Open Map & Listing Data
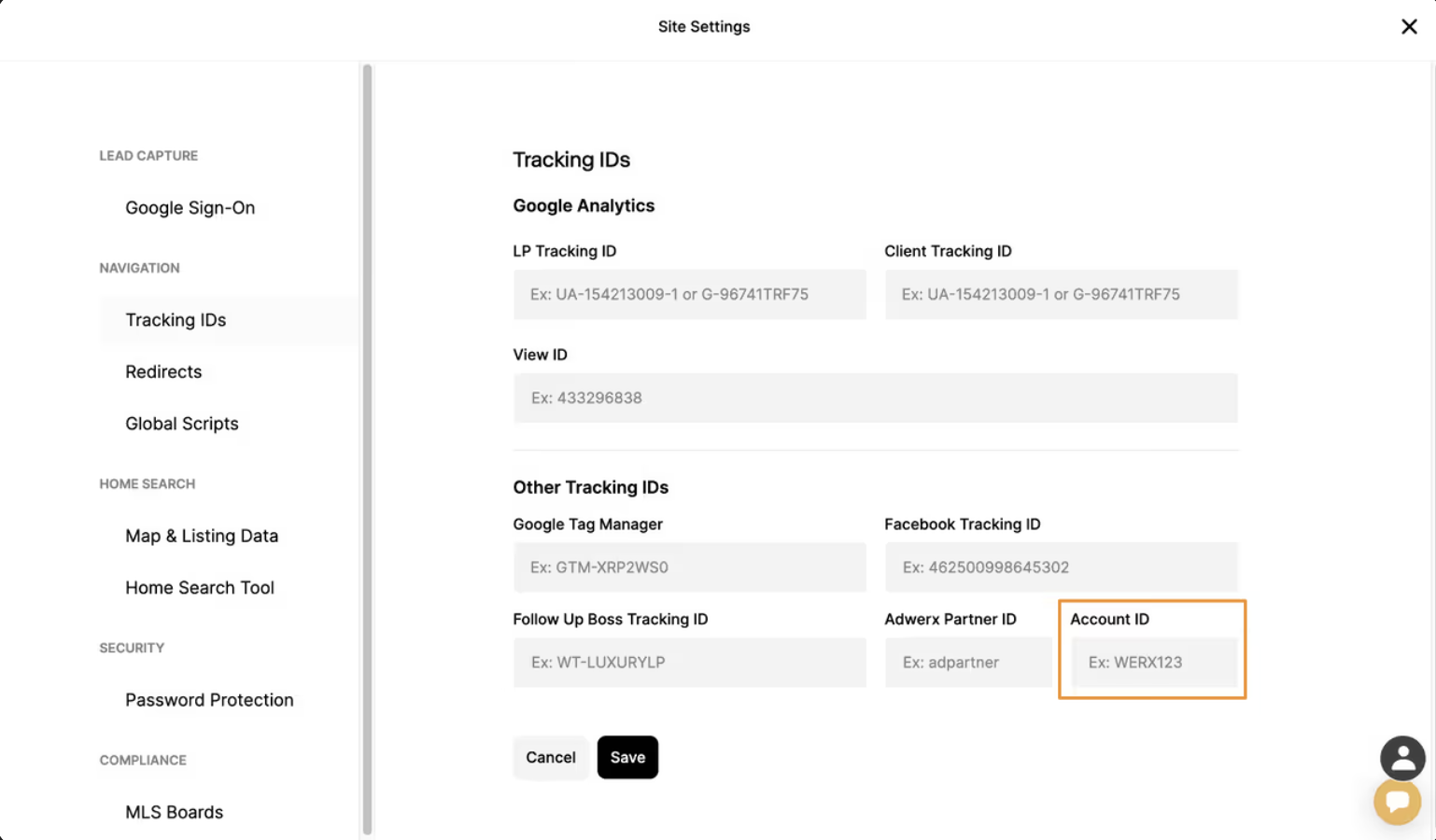Screen dimensions: 1436x840 (202, 536)
